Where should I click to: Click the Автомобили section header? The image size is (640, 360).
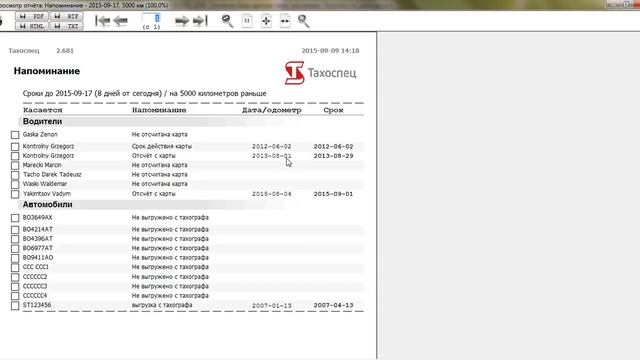pyautogui.click(x=47, y=204)
